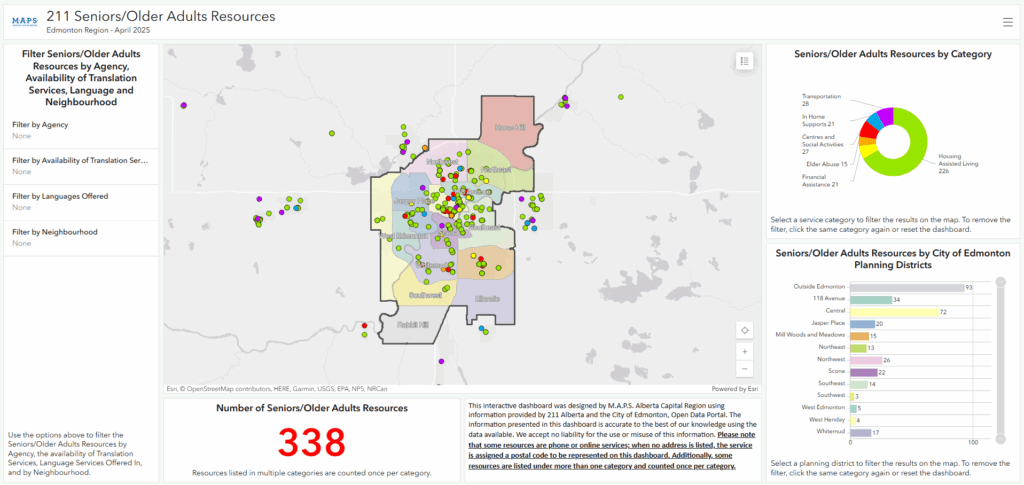The height and width of the screenshot is (485, 1024).
Task: Click the find my location map button
Action: (744, 330)
